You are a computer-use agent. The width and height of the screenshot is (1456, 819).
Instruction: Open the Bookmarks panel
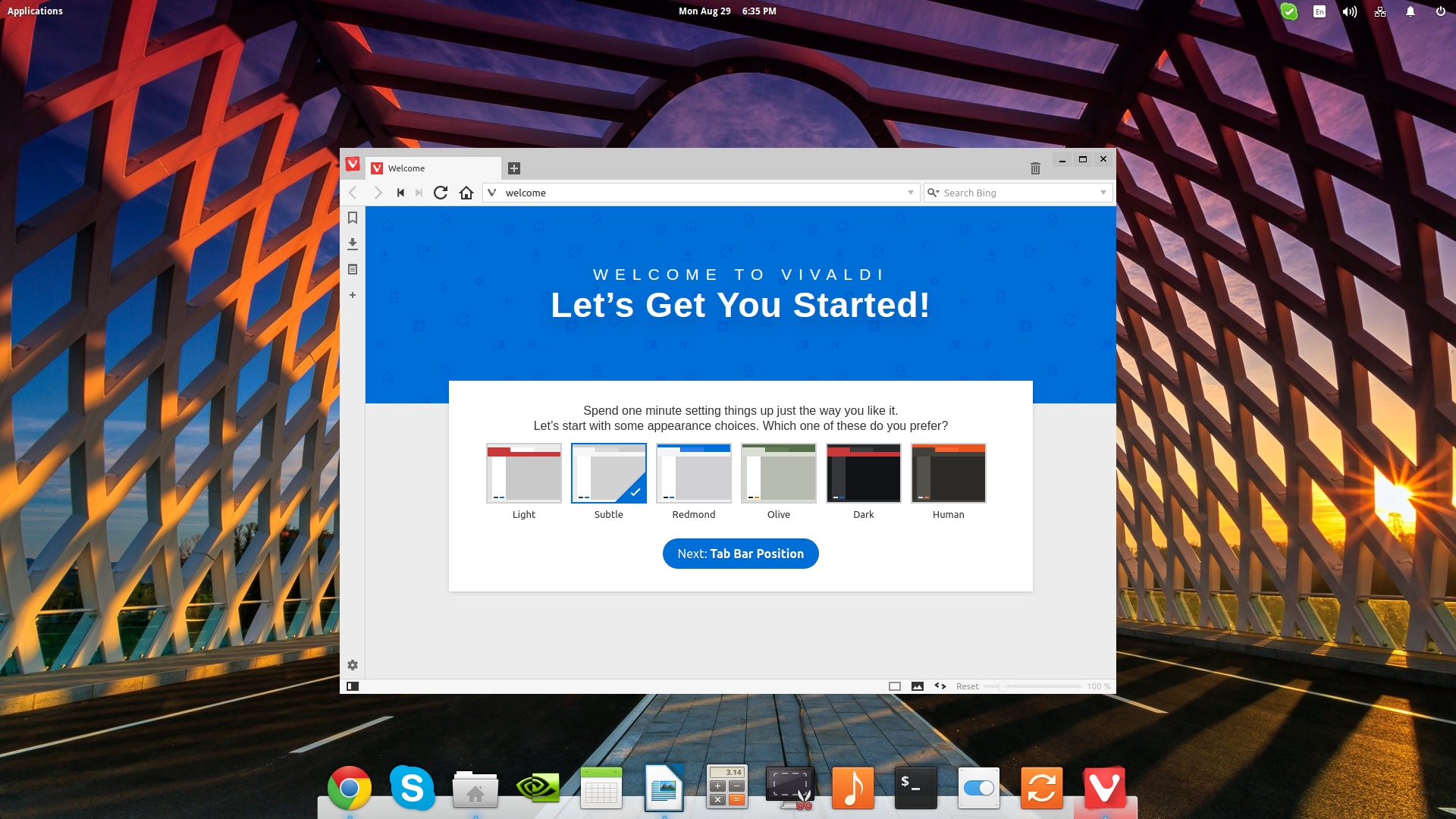pos(353,218)
